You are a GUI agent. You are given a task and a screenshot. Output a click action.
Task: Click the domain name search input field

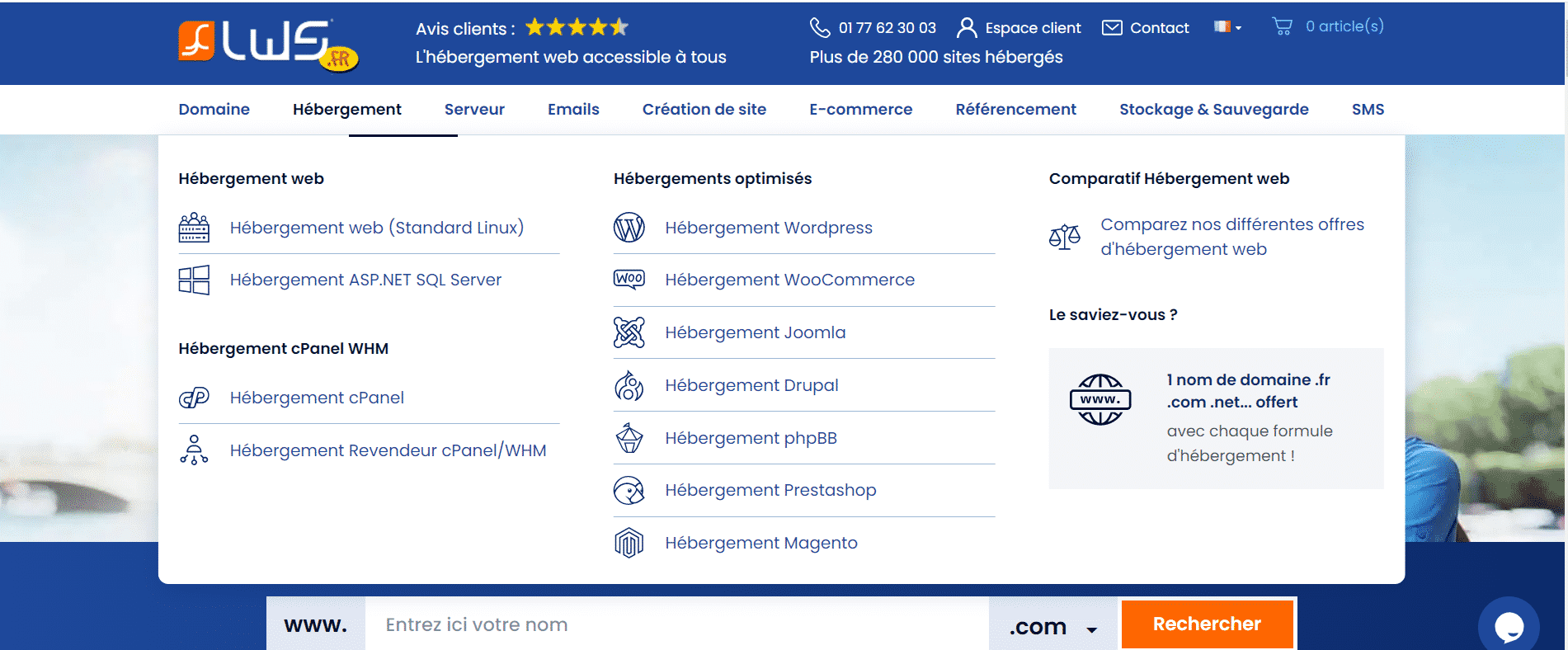click(676, 624)
